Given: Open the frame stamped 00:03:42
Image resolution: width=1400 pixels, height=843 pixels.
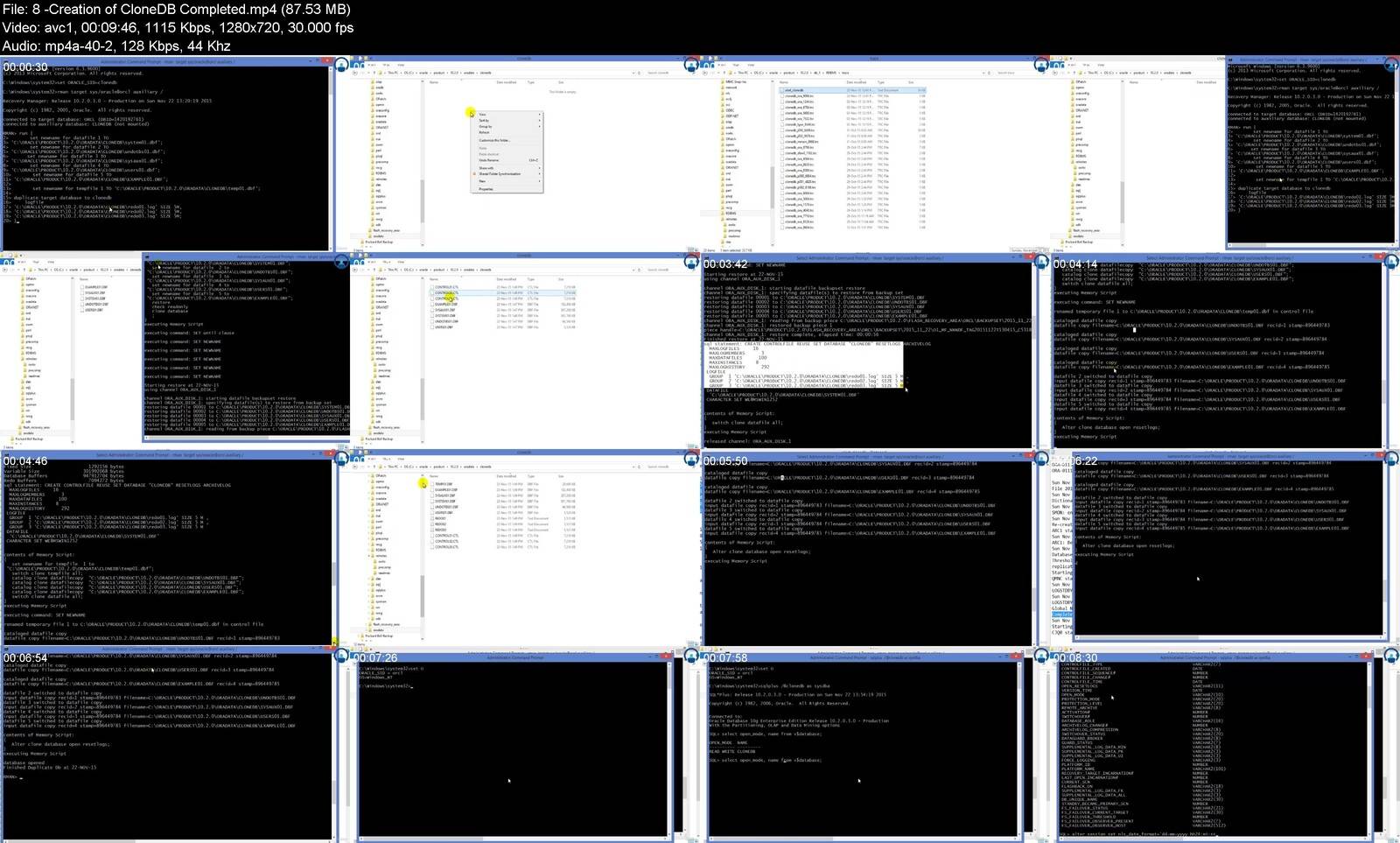Looking at the screenshot, I should 873,352.
